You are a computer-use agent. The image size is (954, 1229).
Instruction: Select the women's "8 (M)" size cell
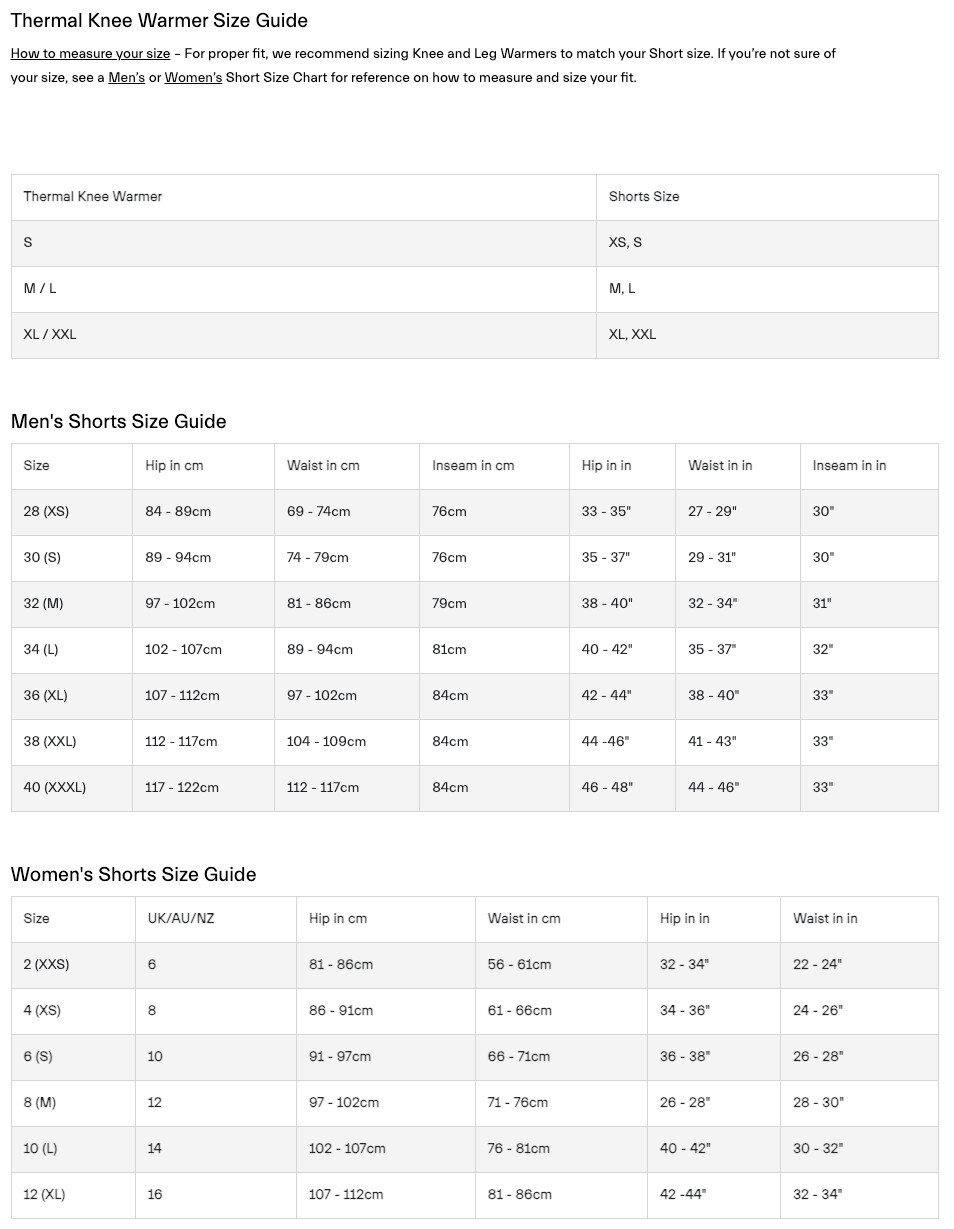click(x=40, y=1103)
